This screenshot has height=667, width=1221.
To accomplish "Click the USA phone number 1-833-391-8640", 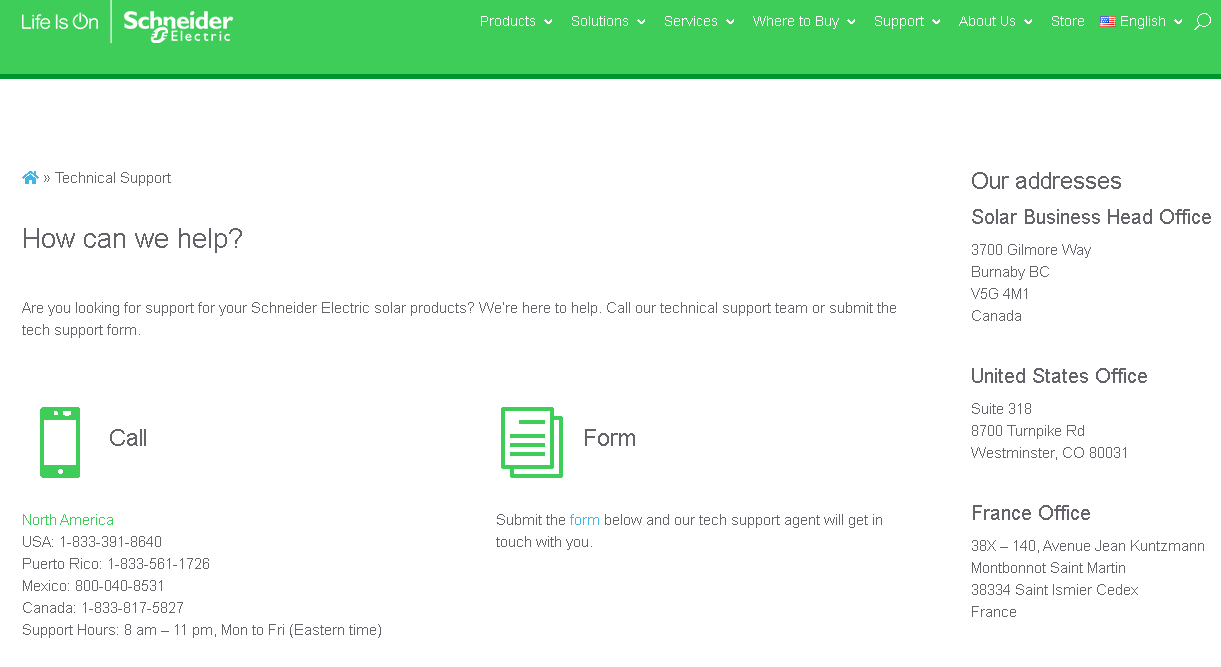I will 110,542.
